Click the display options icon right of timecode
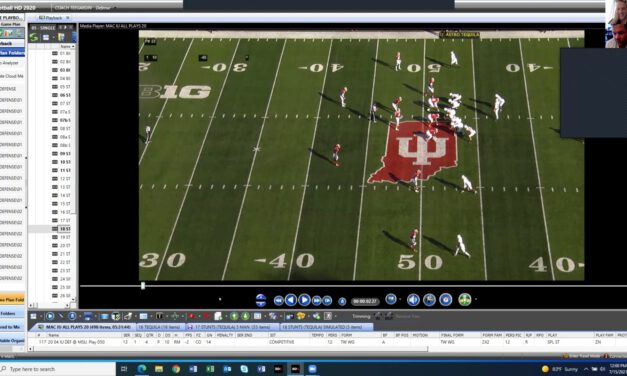This screenshot has height=376, width=627. [x=391, y=299]
